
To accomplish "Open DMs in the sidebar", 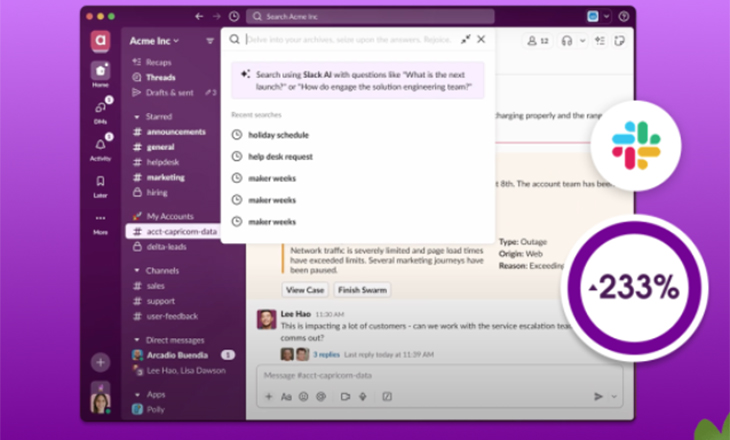I will point(101,111).
